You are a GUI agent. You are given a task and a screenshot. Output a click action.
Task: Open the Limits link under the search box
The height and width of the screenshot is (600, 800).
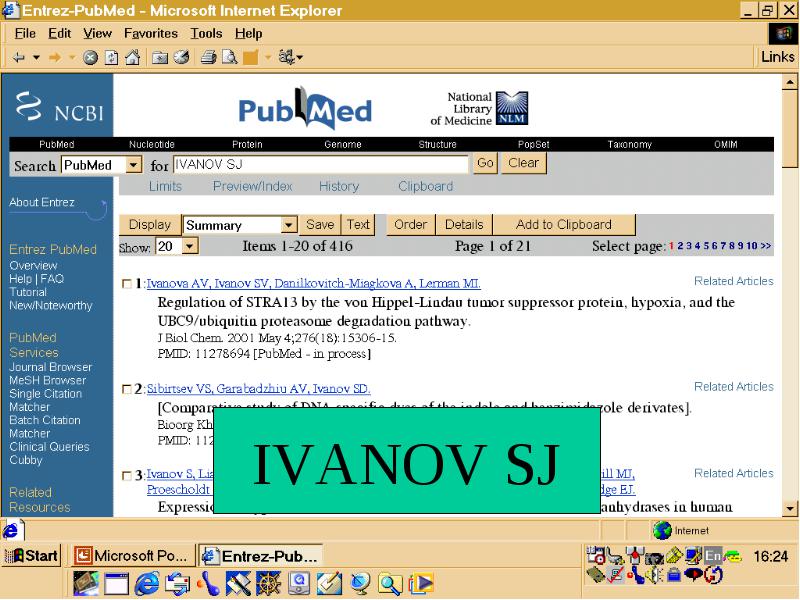coord(165,187)
